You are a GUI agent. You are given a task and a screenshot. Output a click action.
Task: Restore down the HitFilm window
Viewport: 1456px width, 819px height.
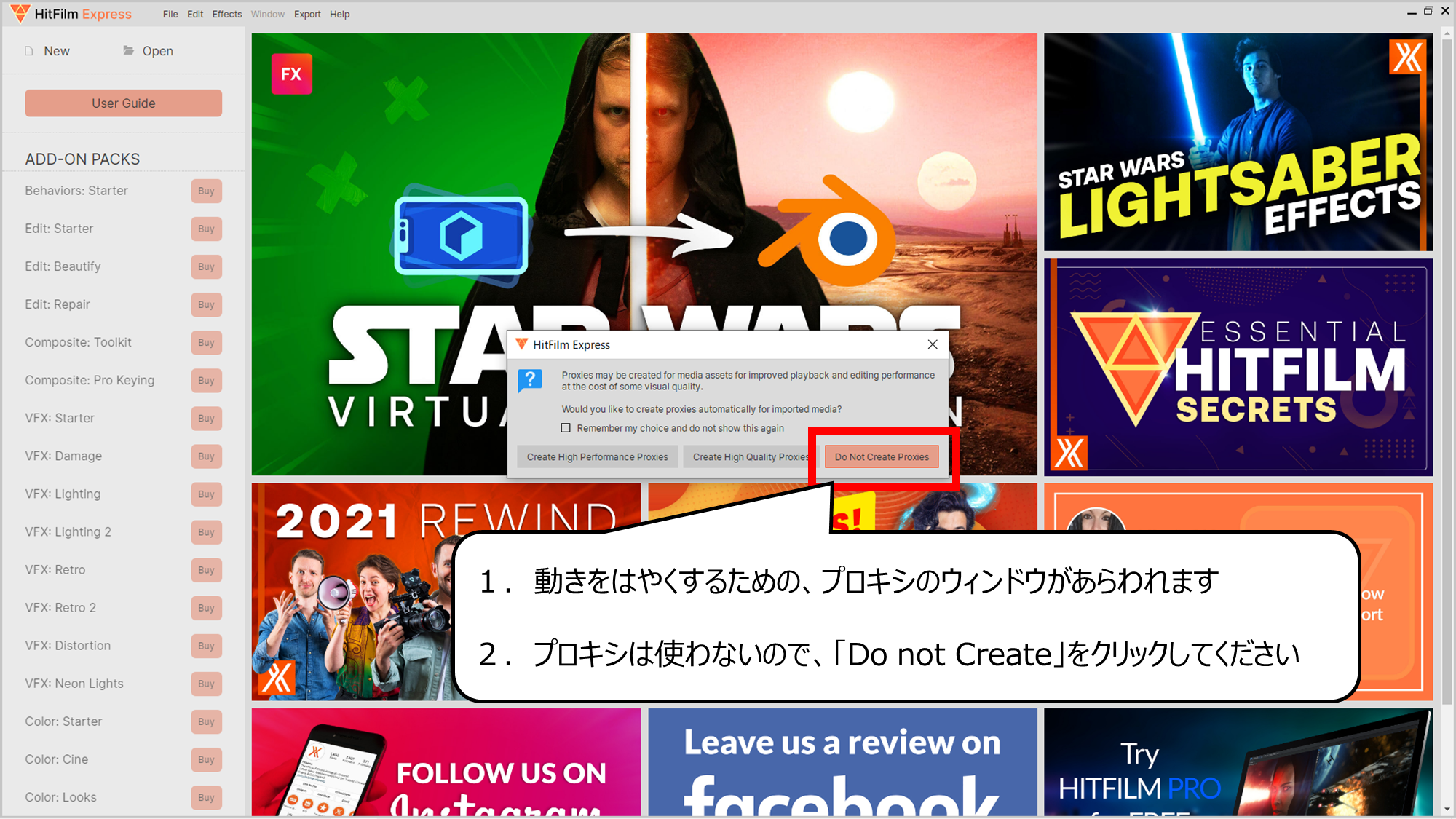click(x=1428, y=11)
